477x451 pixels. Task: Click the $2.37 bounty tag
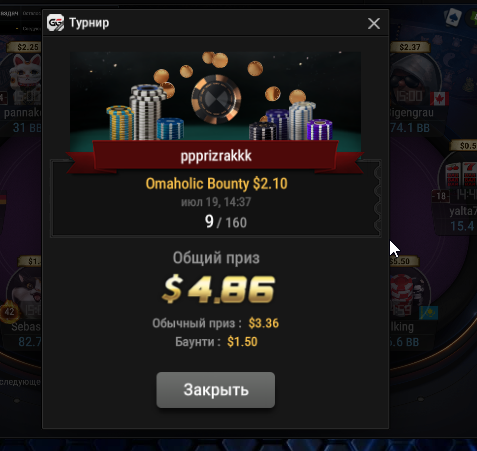point(410,47)
